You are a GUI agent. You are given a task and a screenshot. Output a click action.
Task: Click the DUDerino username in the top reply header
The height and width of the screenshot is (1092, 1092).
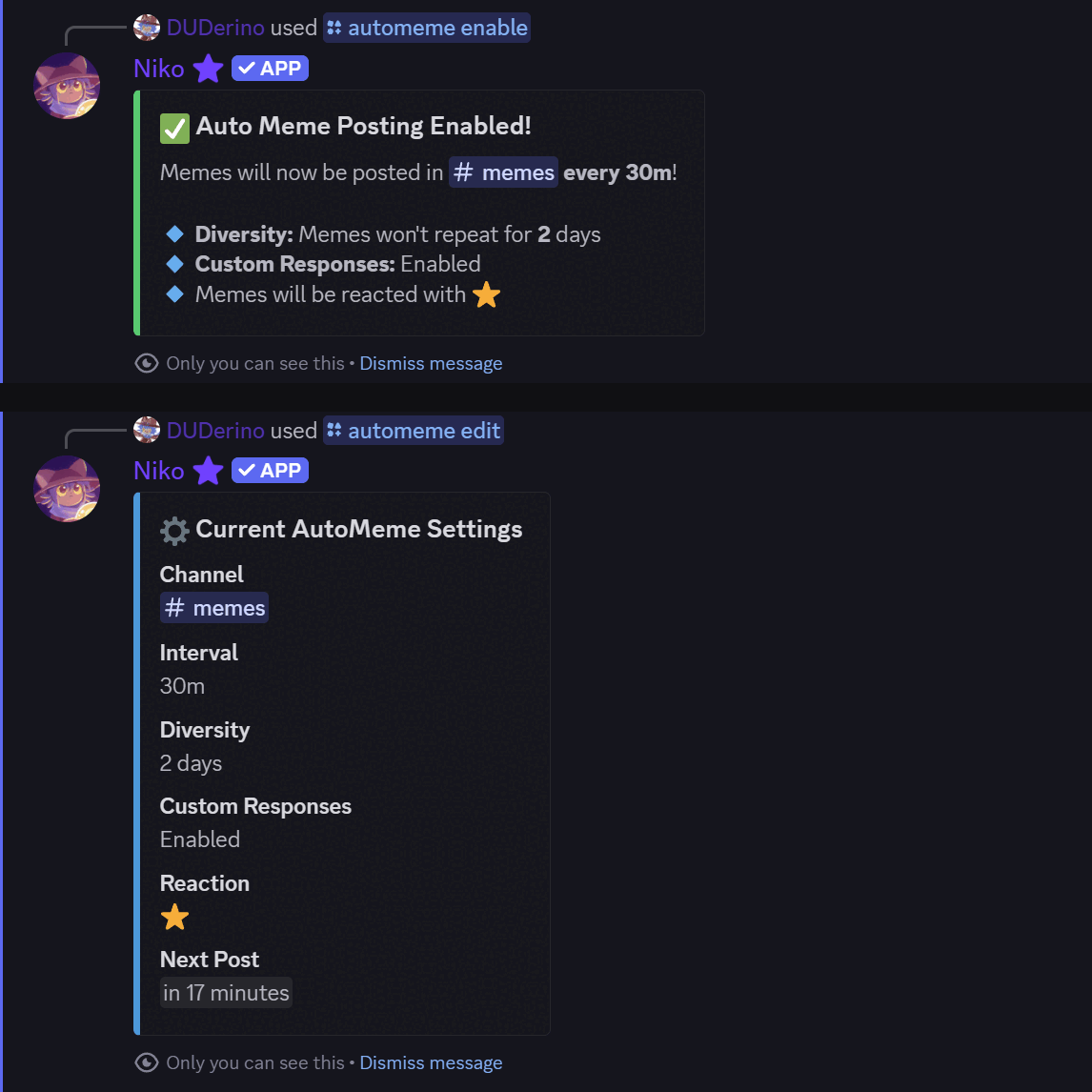(x=215, y=28)
